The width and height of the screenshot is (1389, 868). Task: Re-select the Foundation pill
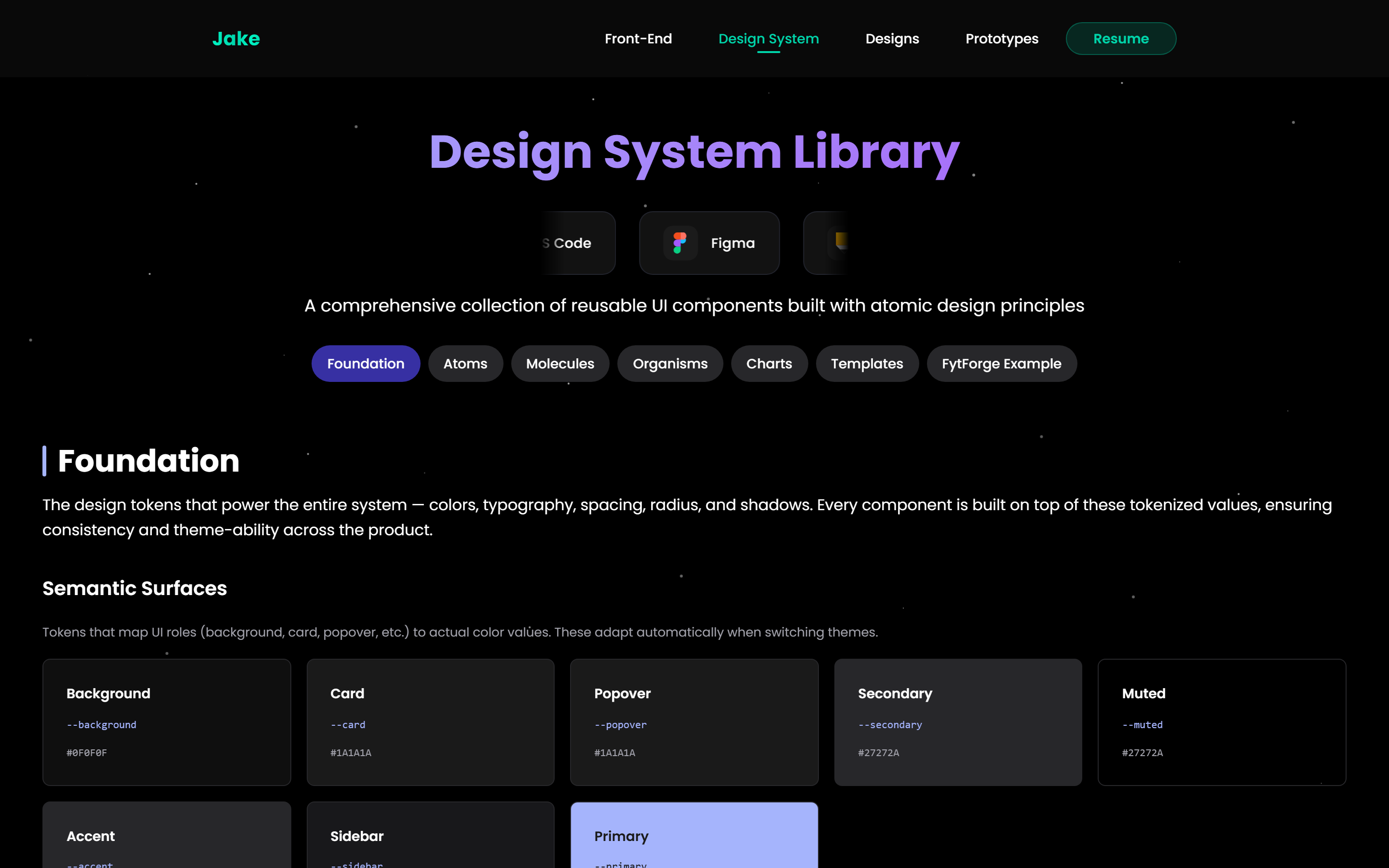[366, 364]
